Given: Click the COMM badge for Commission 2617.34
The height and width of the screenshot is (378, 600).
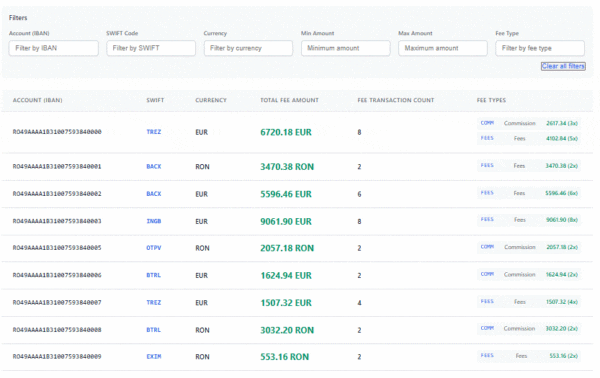Looking at the screenshot, I should 487,123.
